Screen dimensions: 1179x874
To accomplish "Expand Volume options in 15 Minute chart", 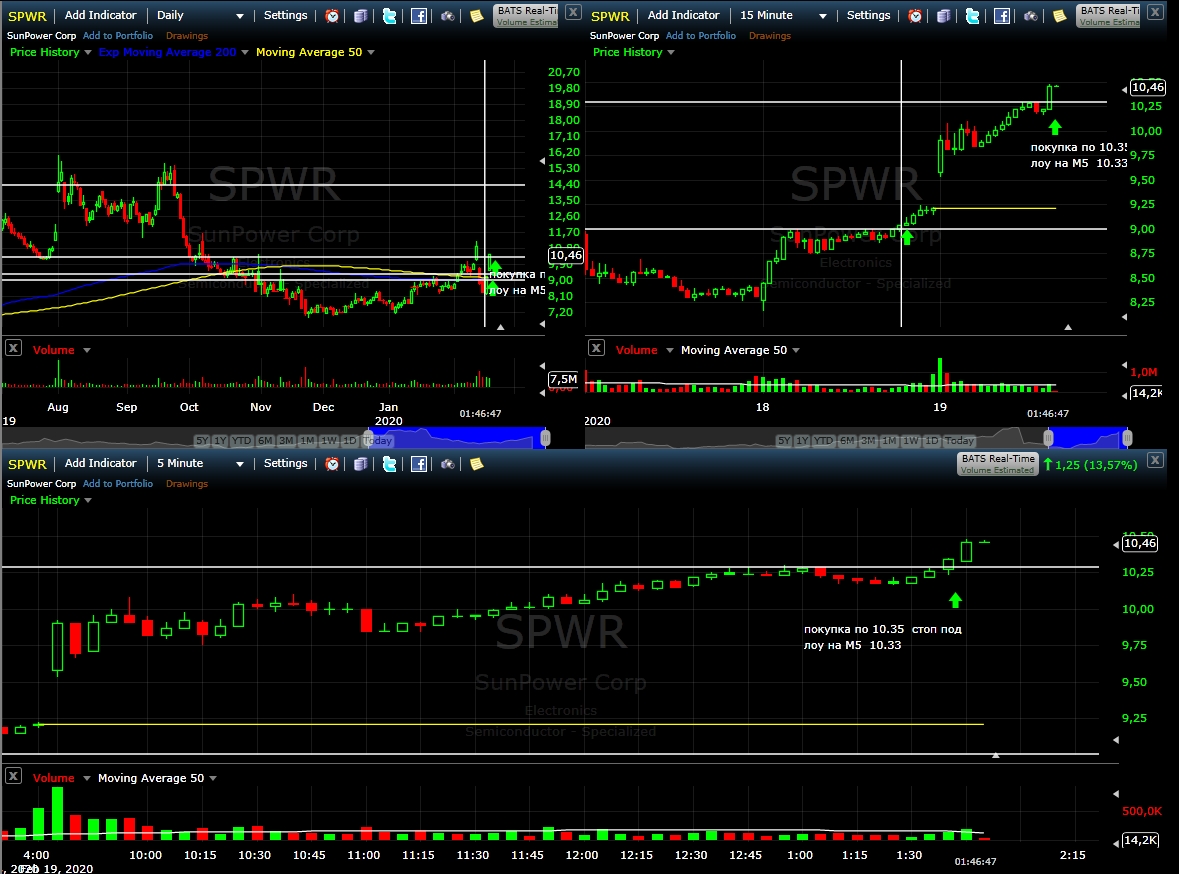I will pos(669,351).
